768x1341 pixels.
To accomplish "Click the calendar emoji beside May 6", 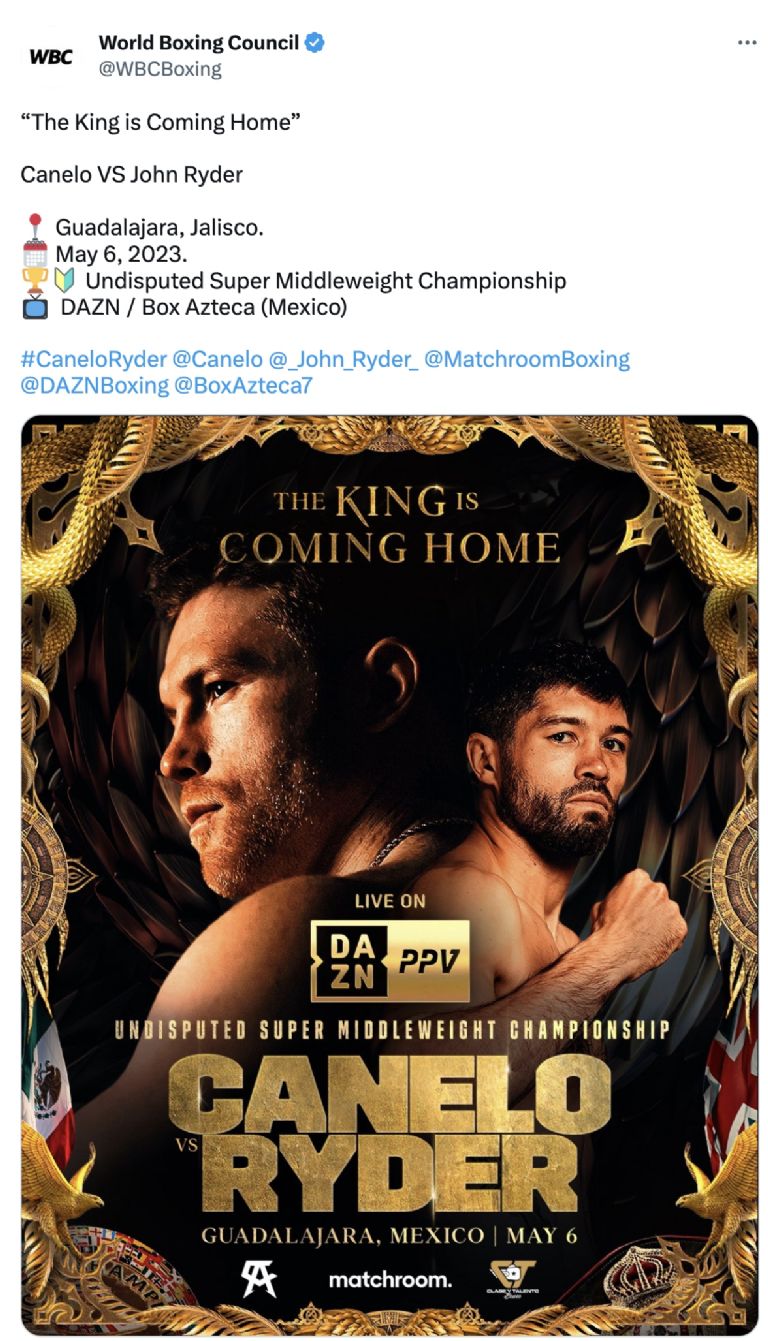I will (35, 254).
